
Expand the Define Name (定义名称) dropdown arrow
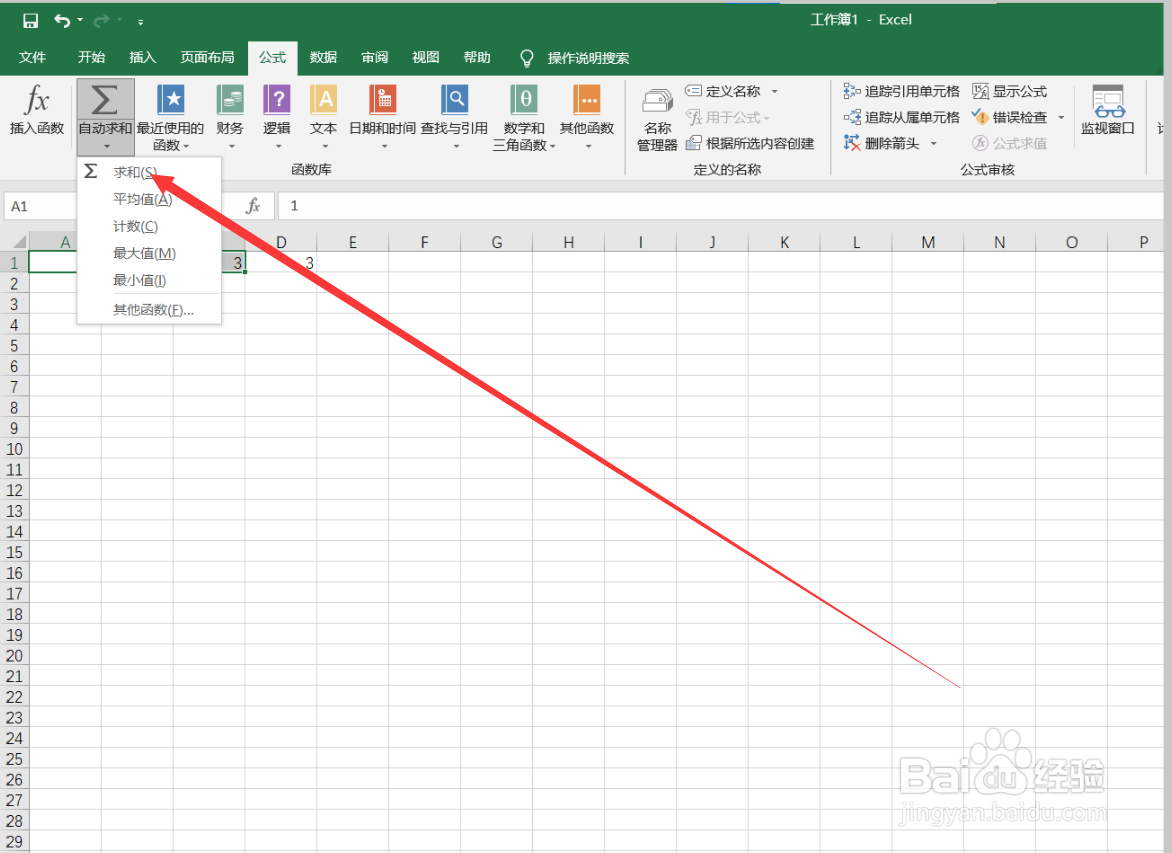pos(775,91)
